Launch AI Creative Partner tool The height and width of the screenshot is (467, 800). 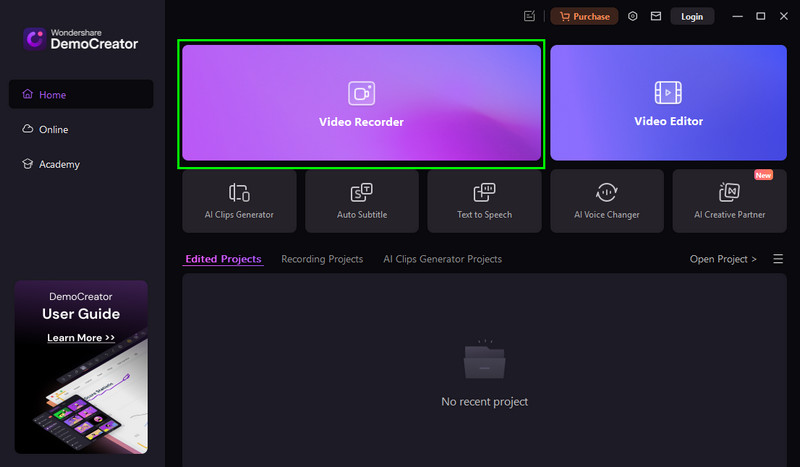[x=730, y=201]
